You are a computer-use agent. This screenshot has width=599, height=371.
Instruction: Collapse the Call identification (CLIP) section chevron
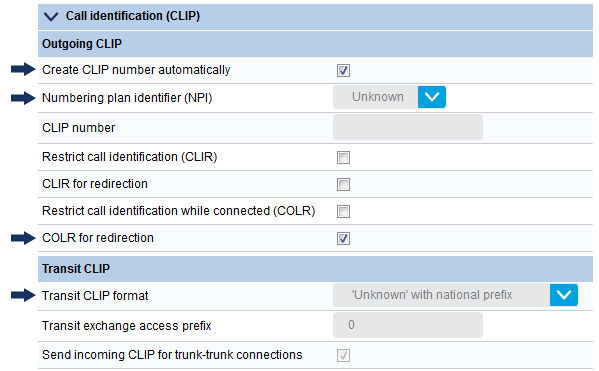tap(51, 16)
